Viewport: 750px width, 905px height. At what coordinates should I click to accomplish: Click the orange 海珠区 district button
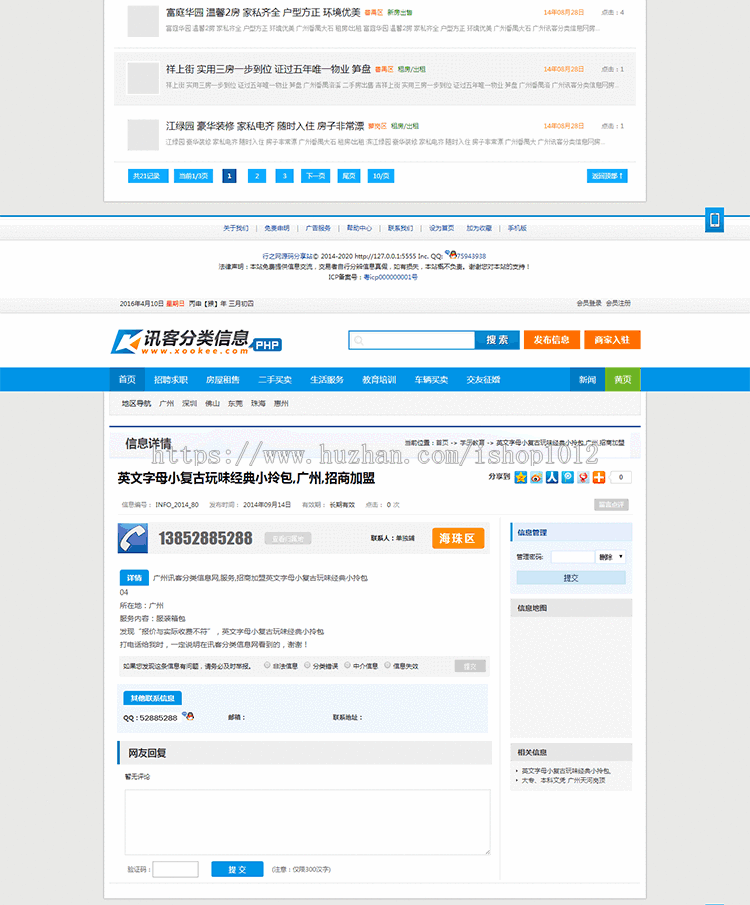458,538
